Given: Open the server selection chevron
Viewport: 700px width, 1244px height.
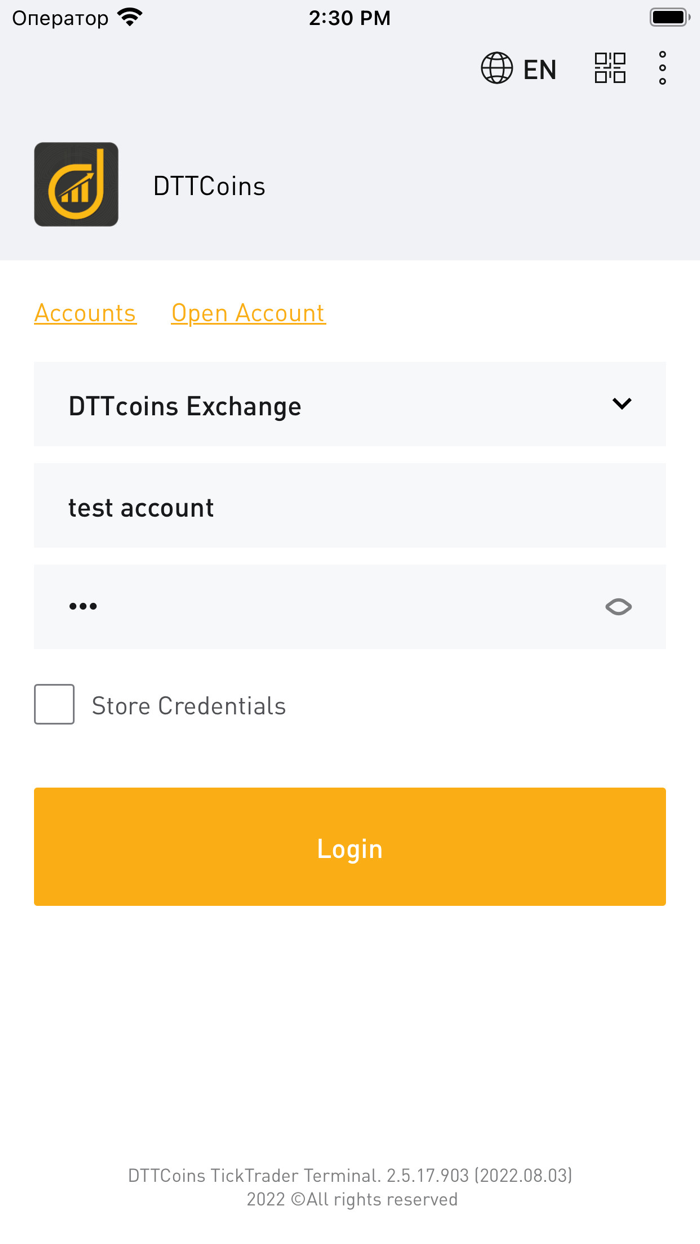Looking at the screenshot, I should pos(621,404).
